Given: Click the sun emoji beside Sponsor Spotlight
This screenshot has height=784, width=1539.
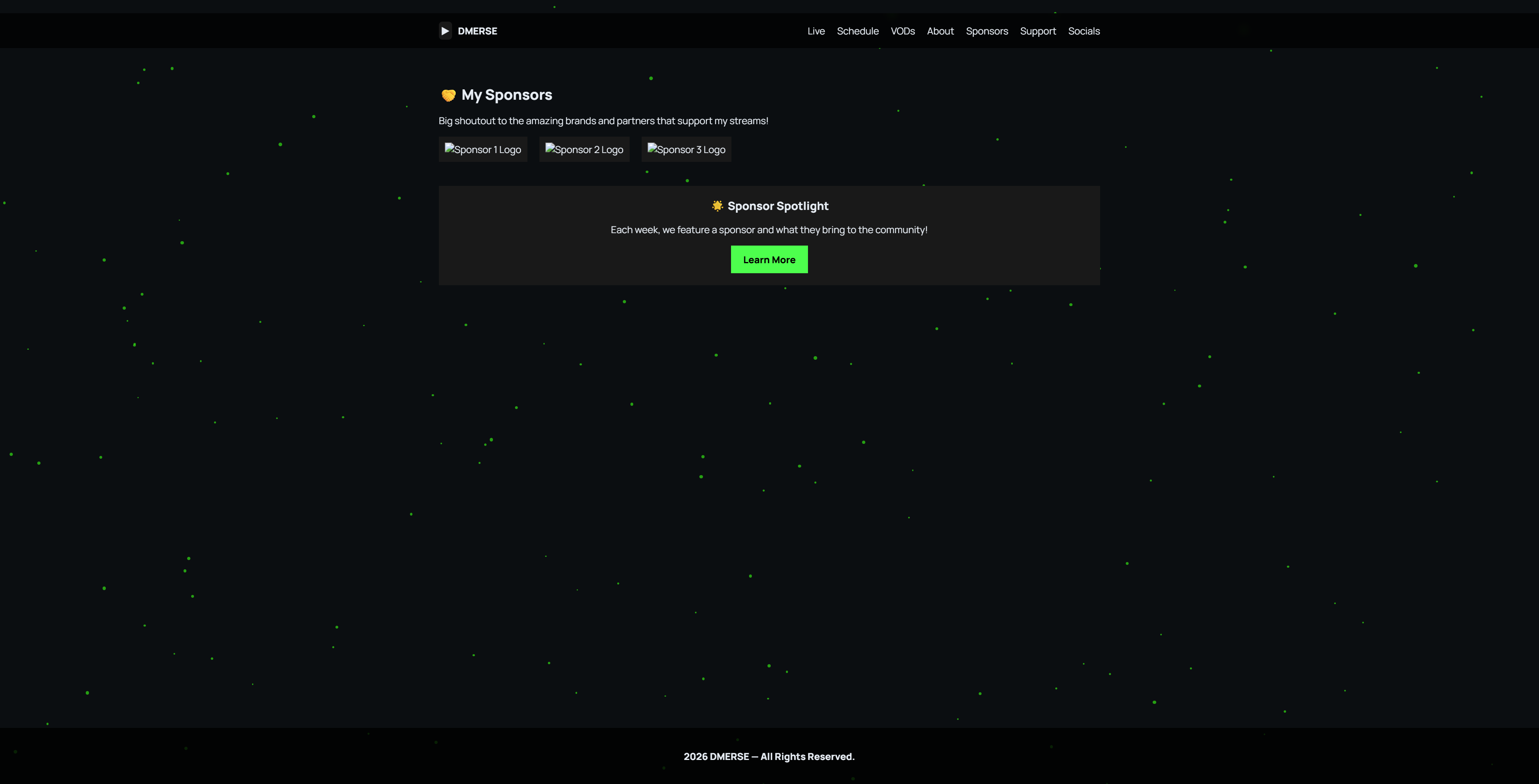Looking at the screenshot, I should [717, 206].
